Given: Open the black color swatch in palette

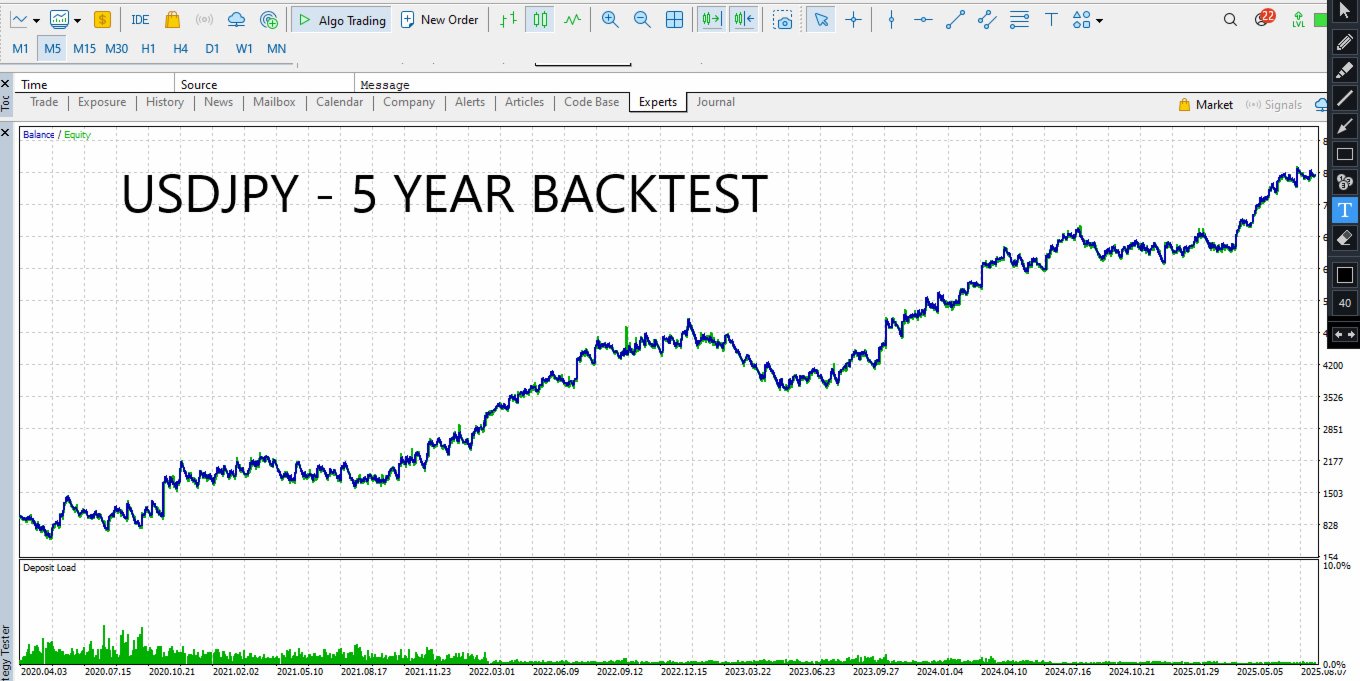Looking at the screenshot, I should 1345,275.
